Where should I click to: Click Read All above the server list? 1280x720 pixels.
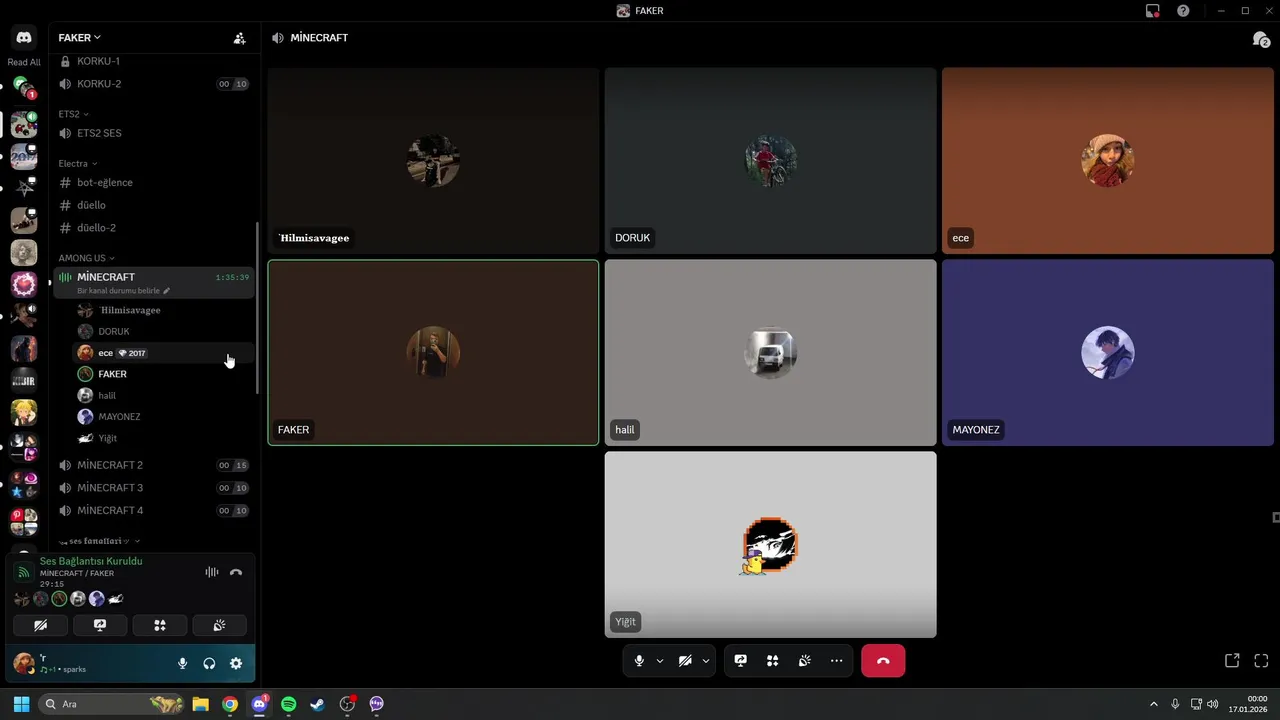tap(24, 62)
